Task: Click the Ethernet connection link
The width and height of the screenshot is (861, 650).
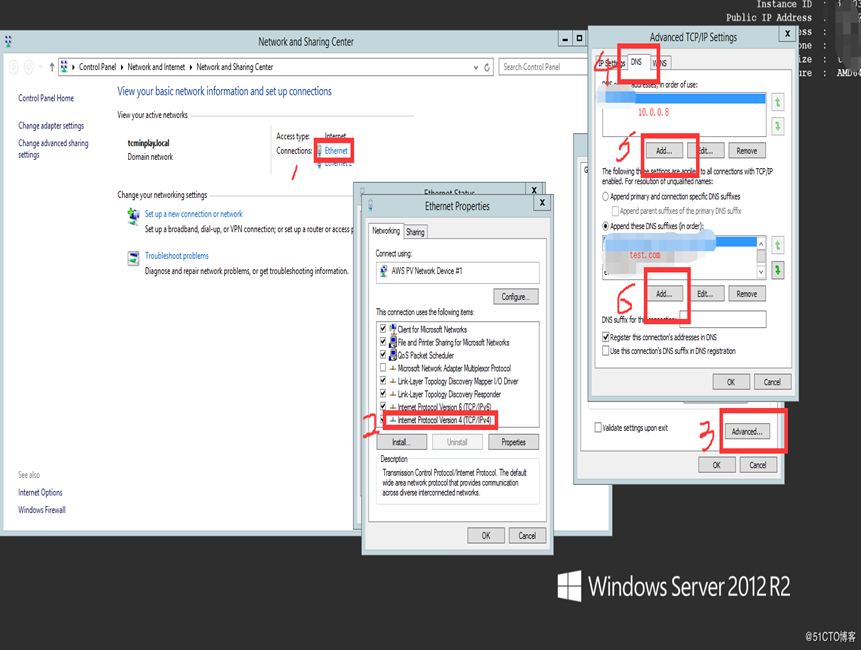Action: pos(336,150)
